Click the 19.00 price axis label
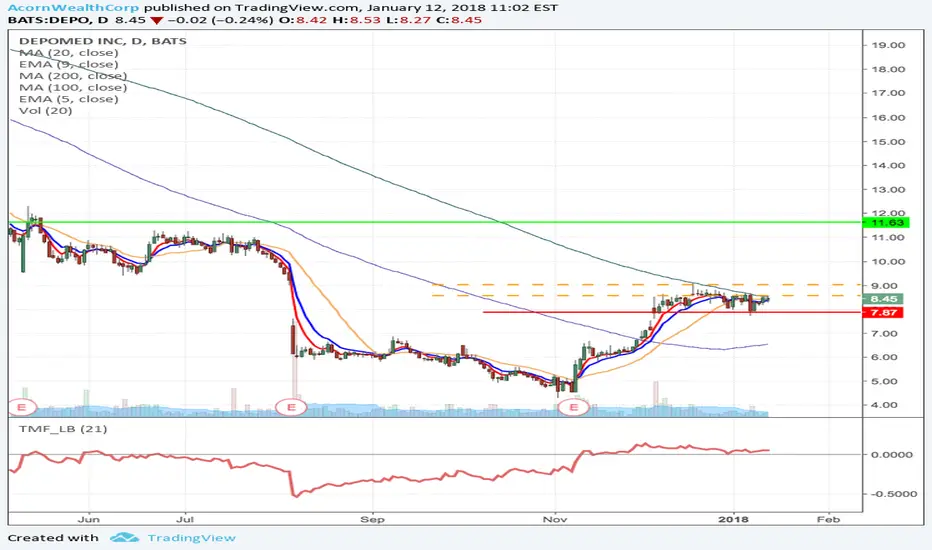This screenshot has width=932, height=550. click(888, 45)
